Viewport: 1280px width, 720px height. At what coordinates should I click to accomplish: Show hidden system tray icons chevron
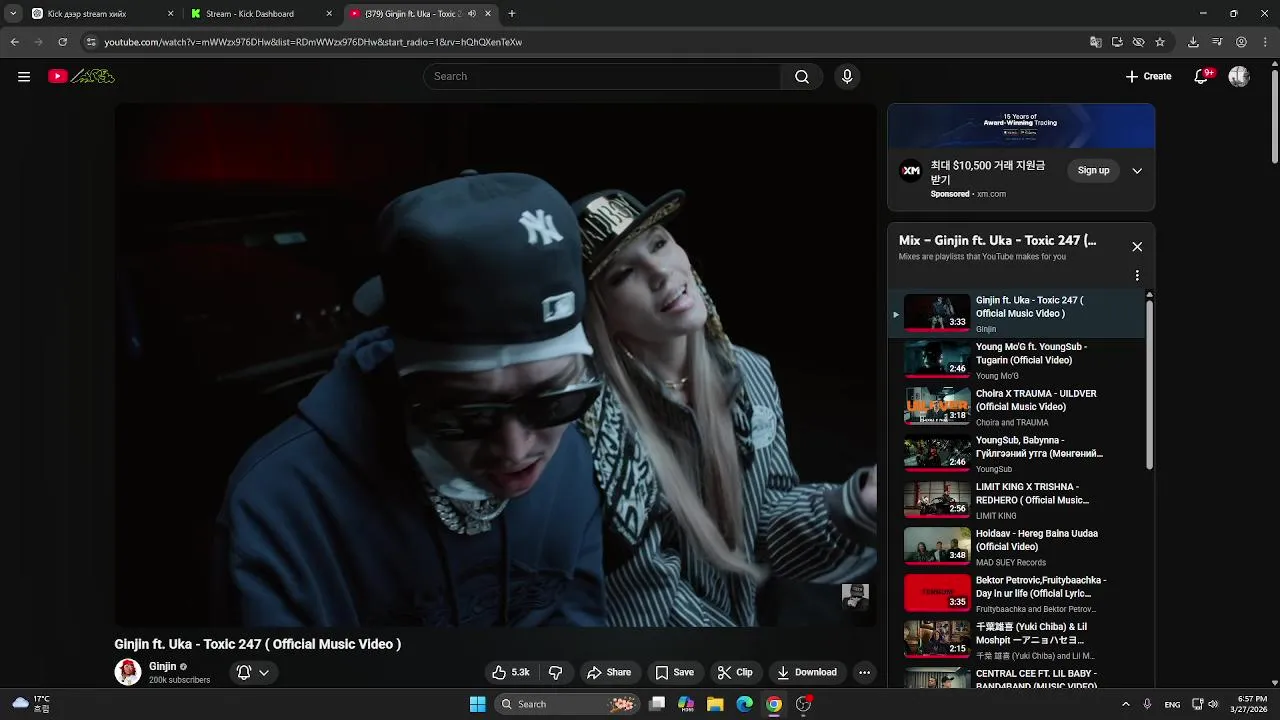tap(1125, 704)
